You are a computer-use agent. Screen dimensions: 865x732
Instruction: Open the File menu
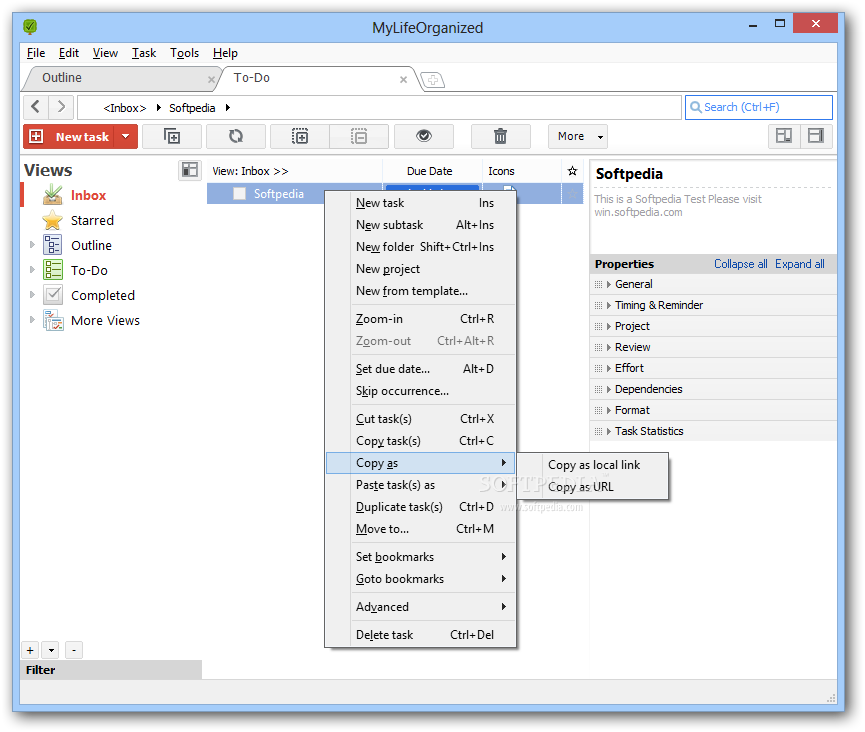point(36,53)
